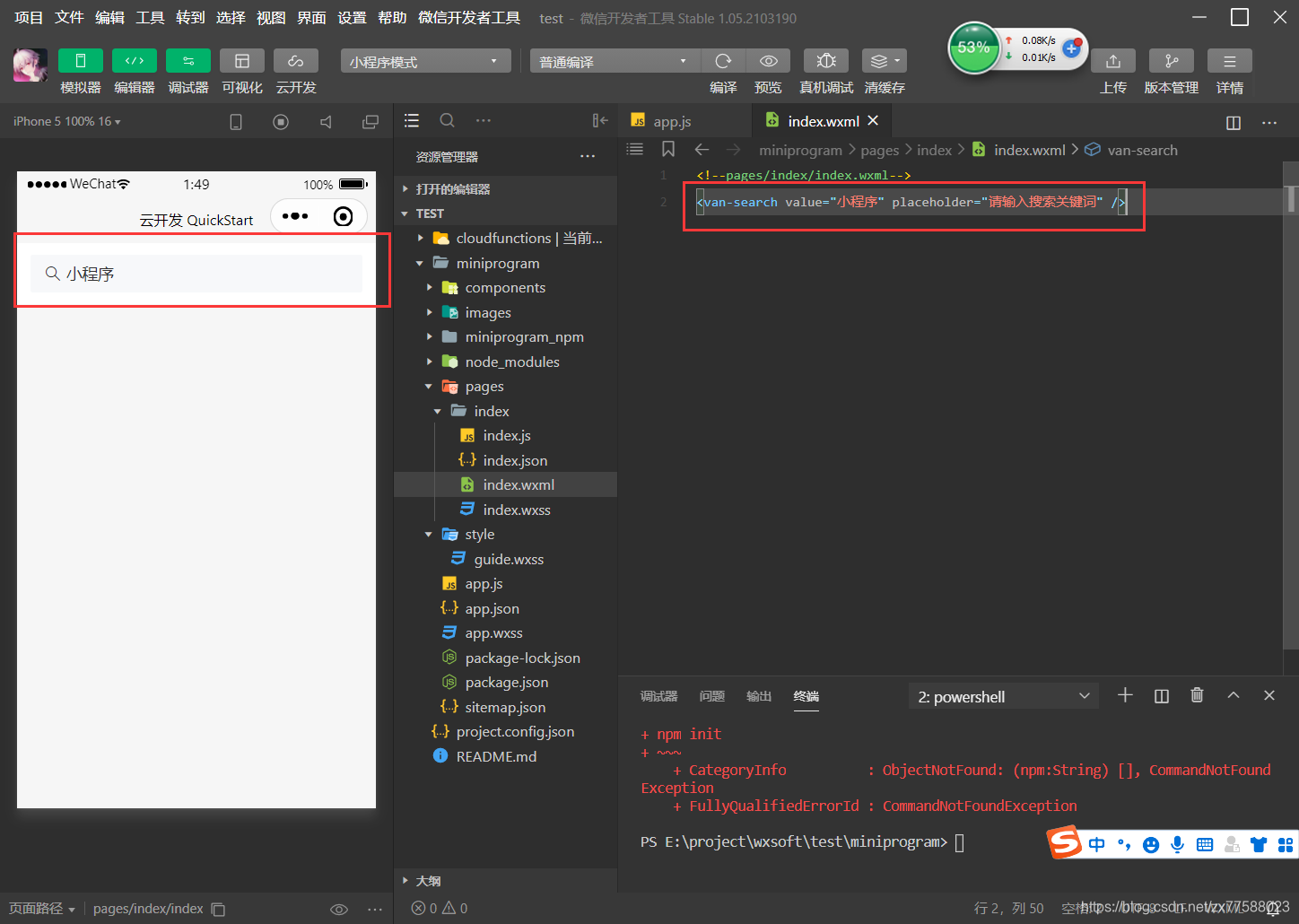Expand the 大纲 outline section
This screenshot has height=924, width=1299.
click(505, 881)
